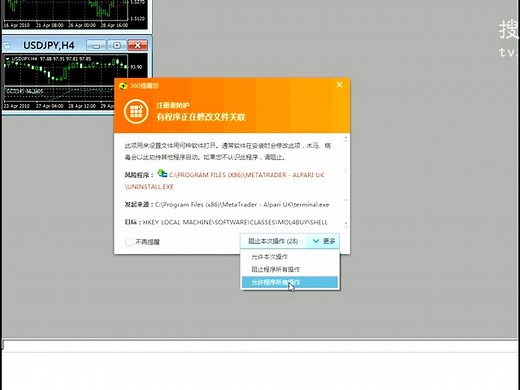Click the USDJPY,H4 window title icon
520x390 pixels.
7,45
